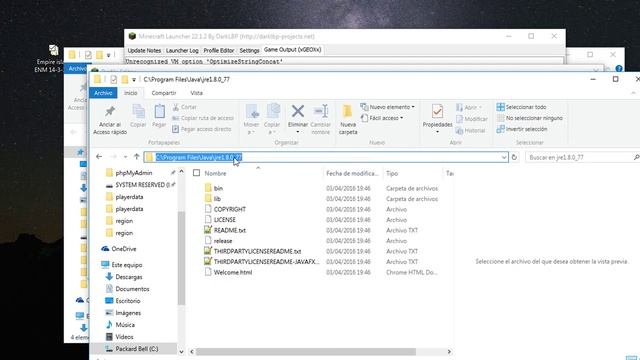
Task: Click the Cambiar nombre icon
Action: pyautogui.click(x=321, y=111)
